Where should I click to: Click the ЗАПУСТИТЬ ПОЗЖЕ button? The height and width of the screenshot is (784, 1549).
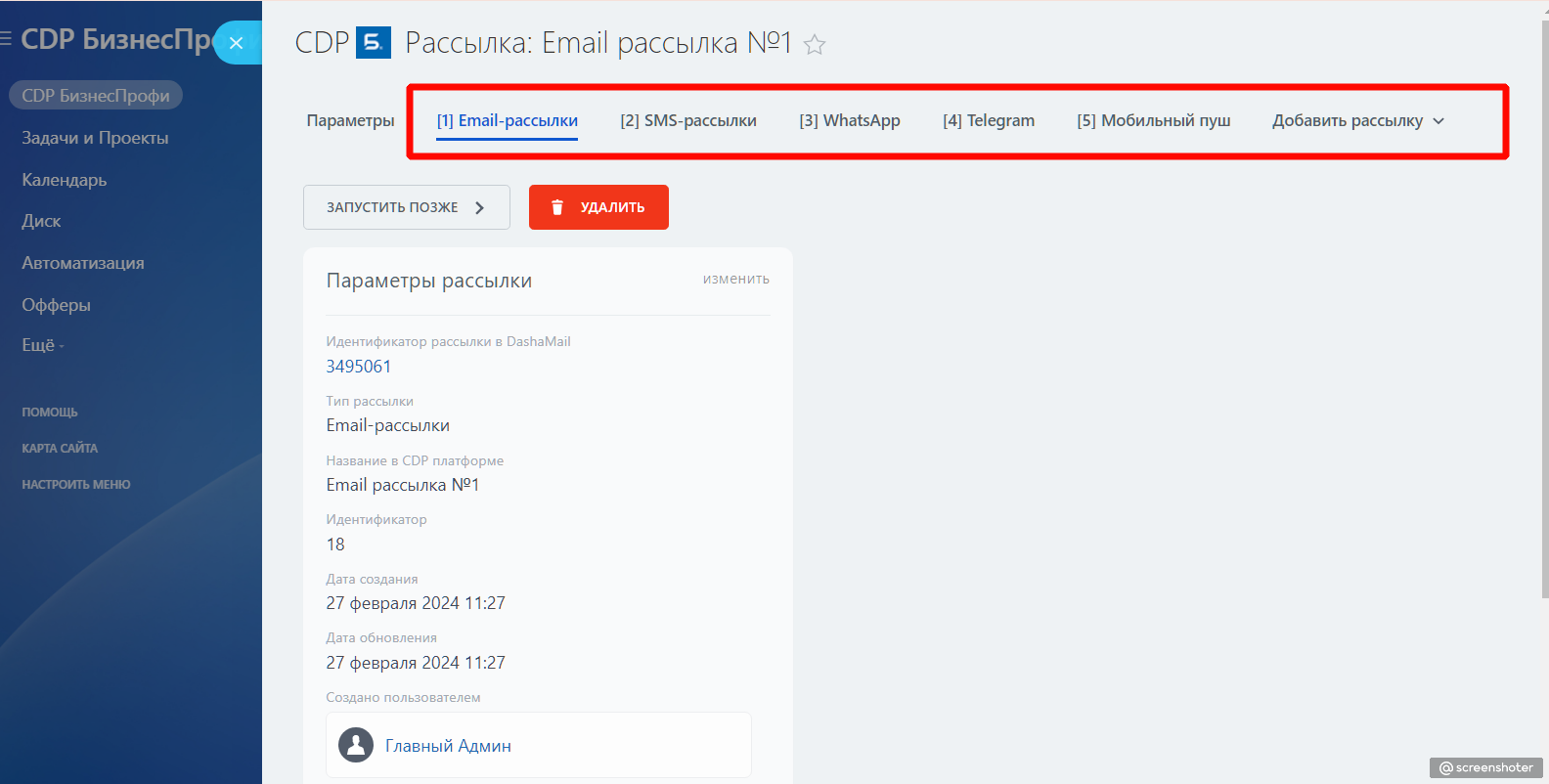[407, 207]
